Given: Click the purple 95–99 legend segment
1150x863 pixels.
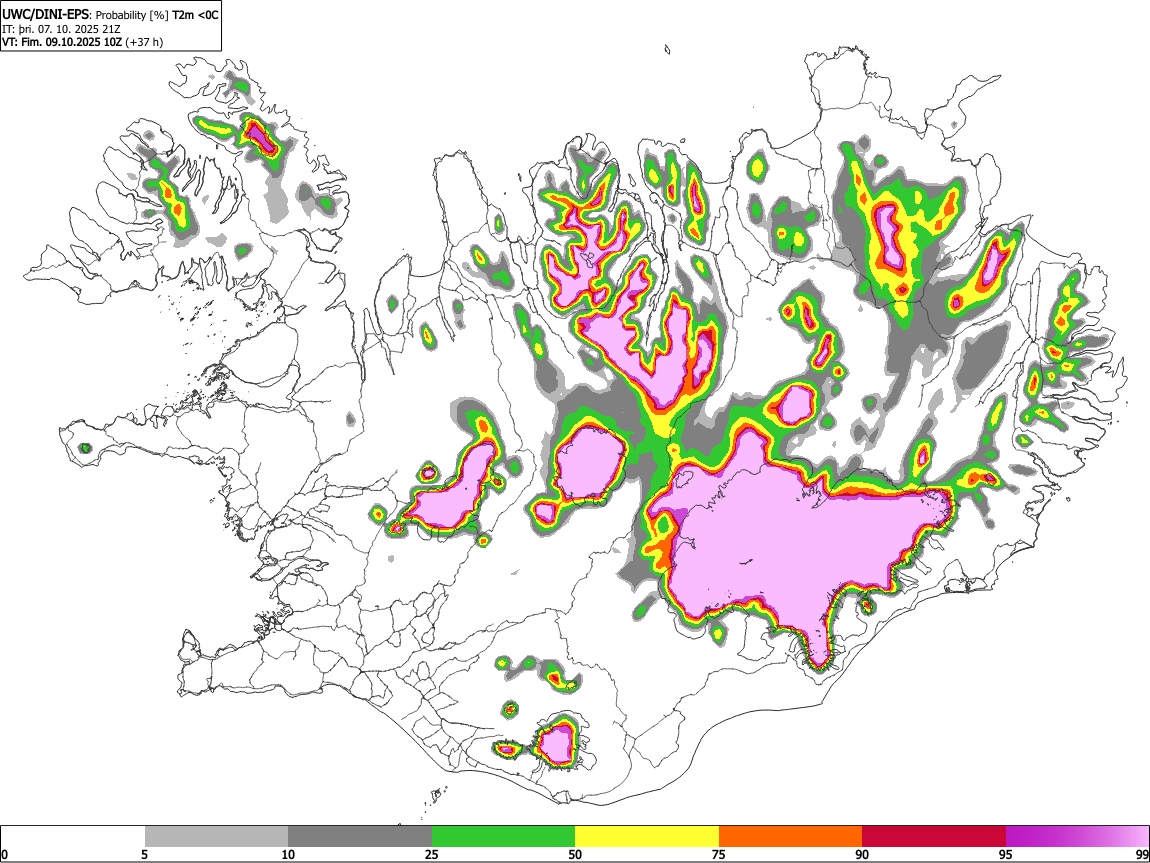Looking at the screenshot, I should tap(1077, 837).
